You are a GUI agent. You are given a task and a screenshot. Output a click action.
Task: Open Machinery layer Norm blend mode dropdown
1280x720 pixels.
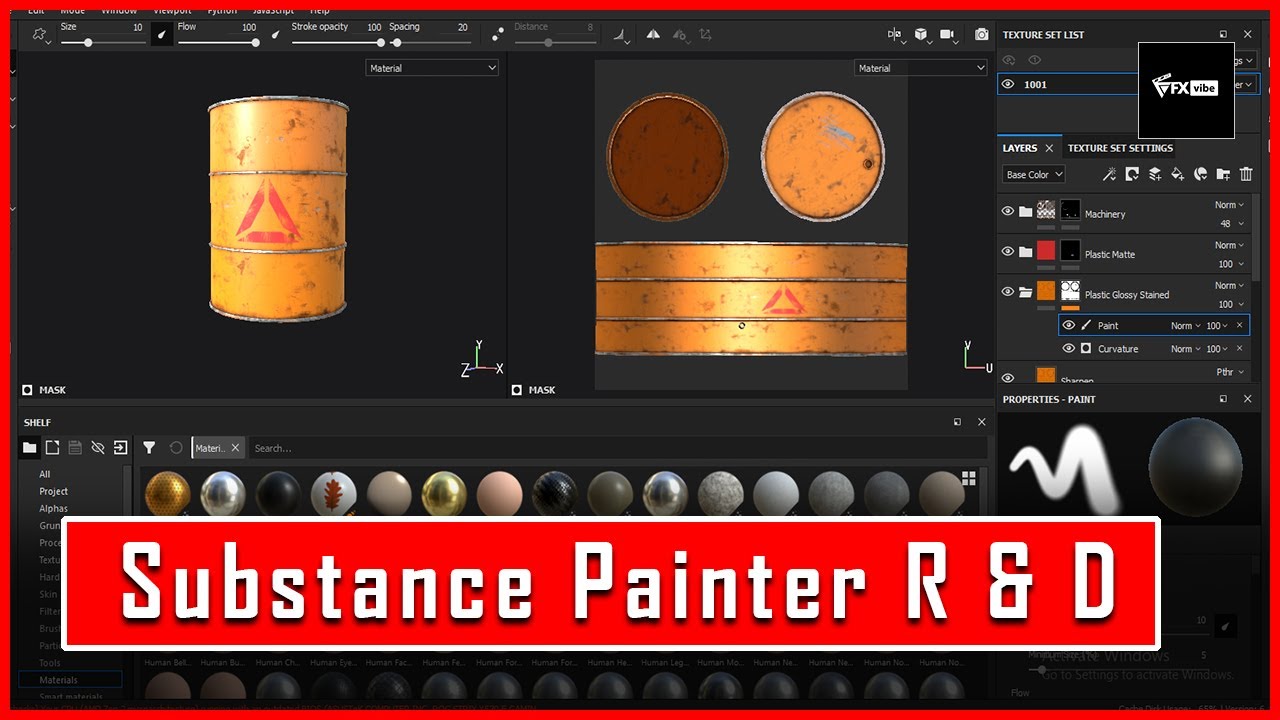(1230, 205)
